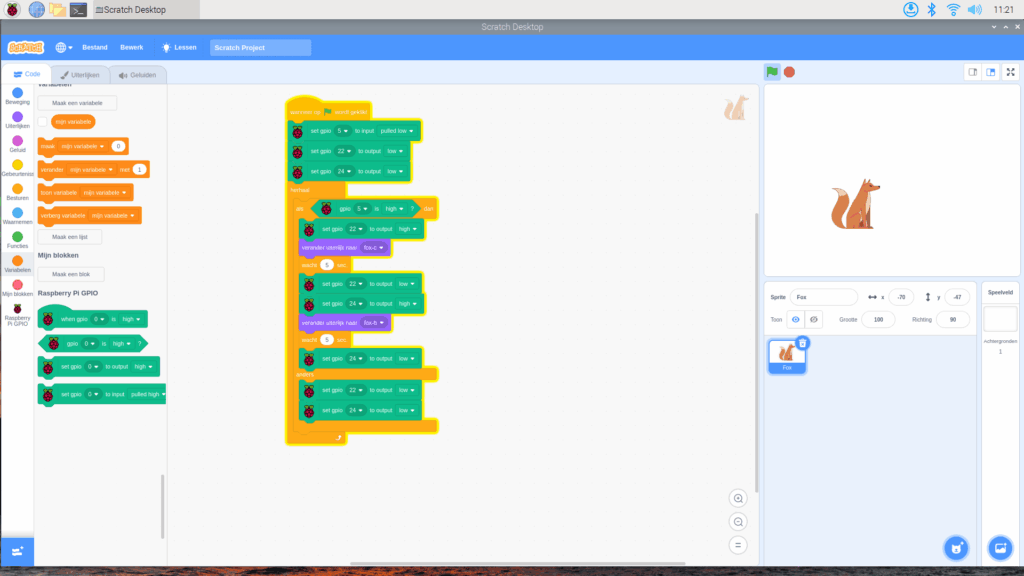Switch to the Geluiden tab
This screenshot has width=1024, height=576.
tap(137, 75)
